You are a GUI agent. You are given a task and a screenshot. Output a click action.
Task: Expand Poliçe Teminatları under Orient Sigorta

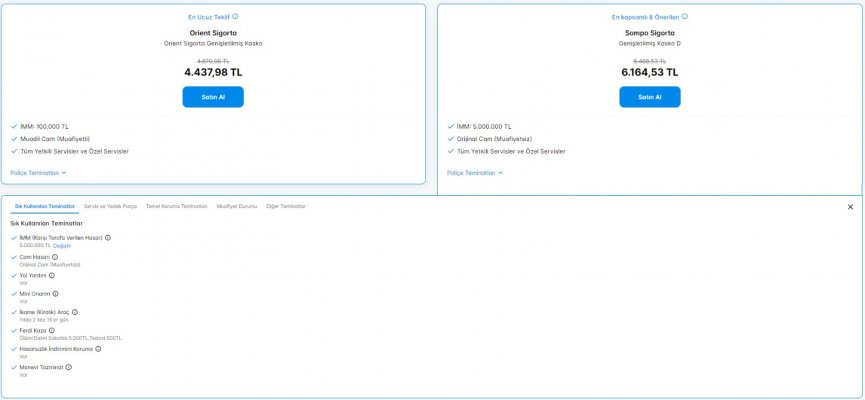[x=38, y=172]
